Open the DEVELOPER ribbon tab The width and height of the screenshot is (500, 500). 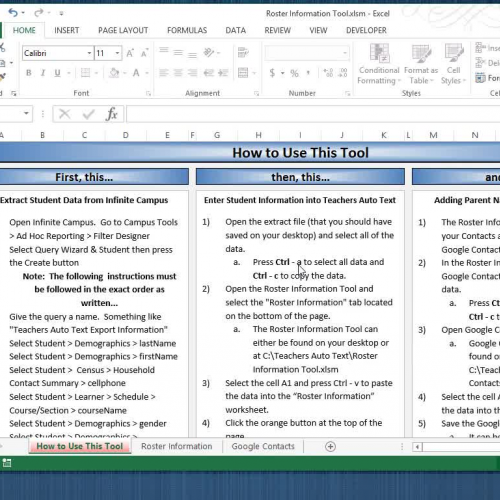366,30
